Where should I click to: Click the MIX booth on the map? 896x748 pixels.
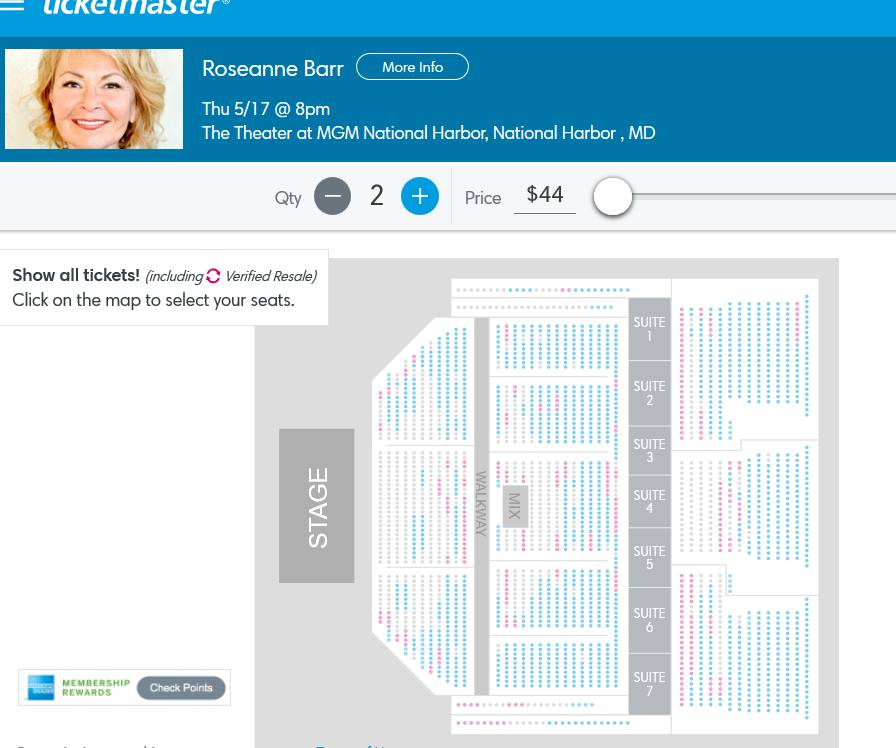point(514,506)
